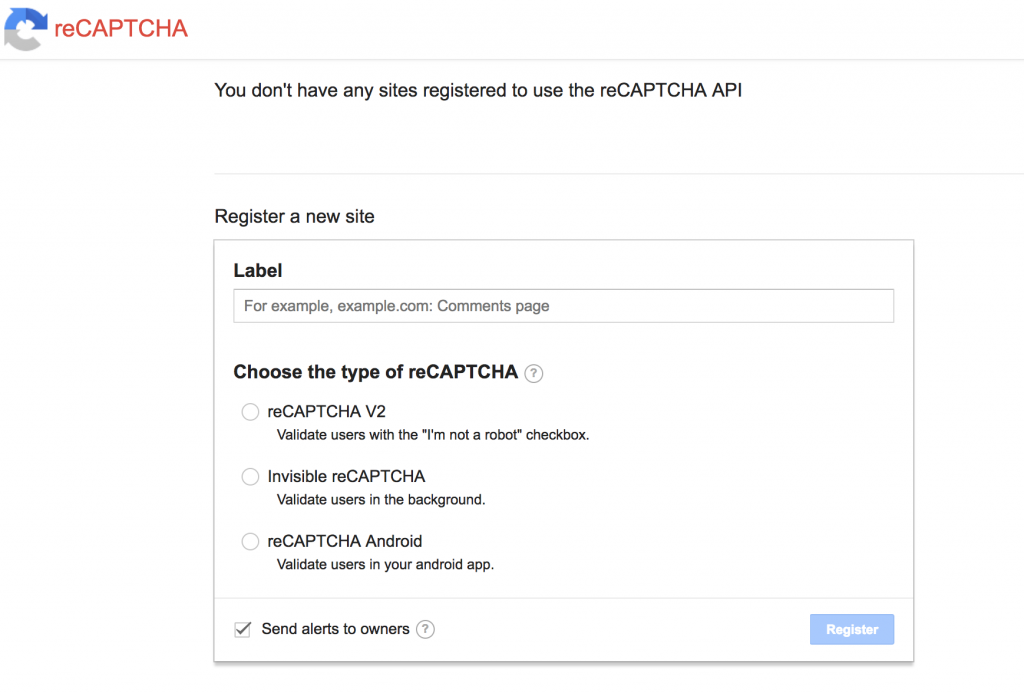Focus the Label input field

click(563, 305)
